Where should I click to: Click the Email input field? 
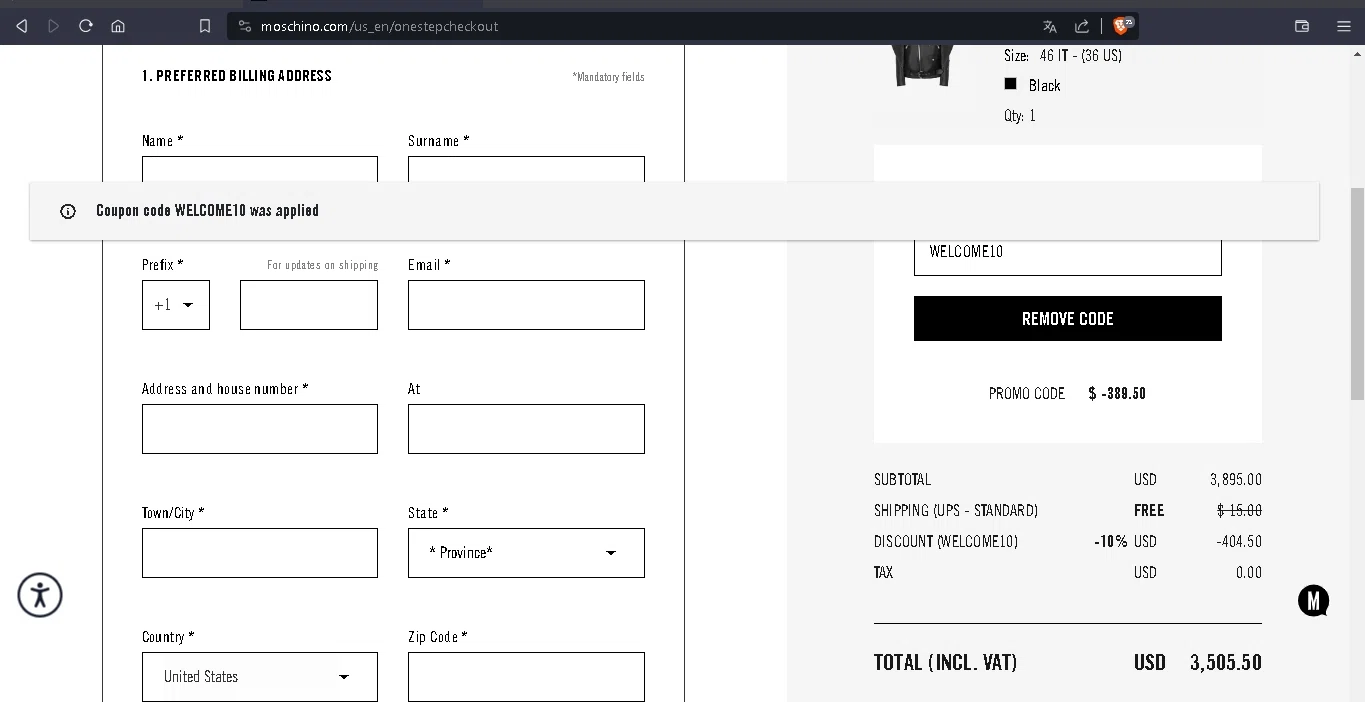tap(526, 305)
